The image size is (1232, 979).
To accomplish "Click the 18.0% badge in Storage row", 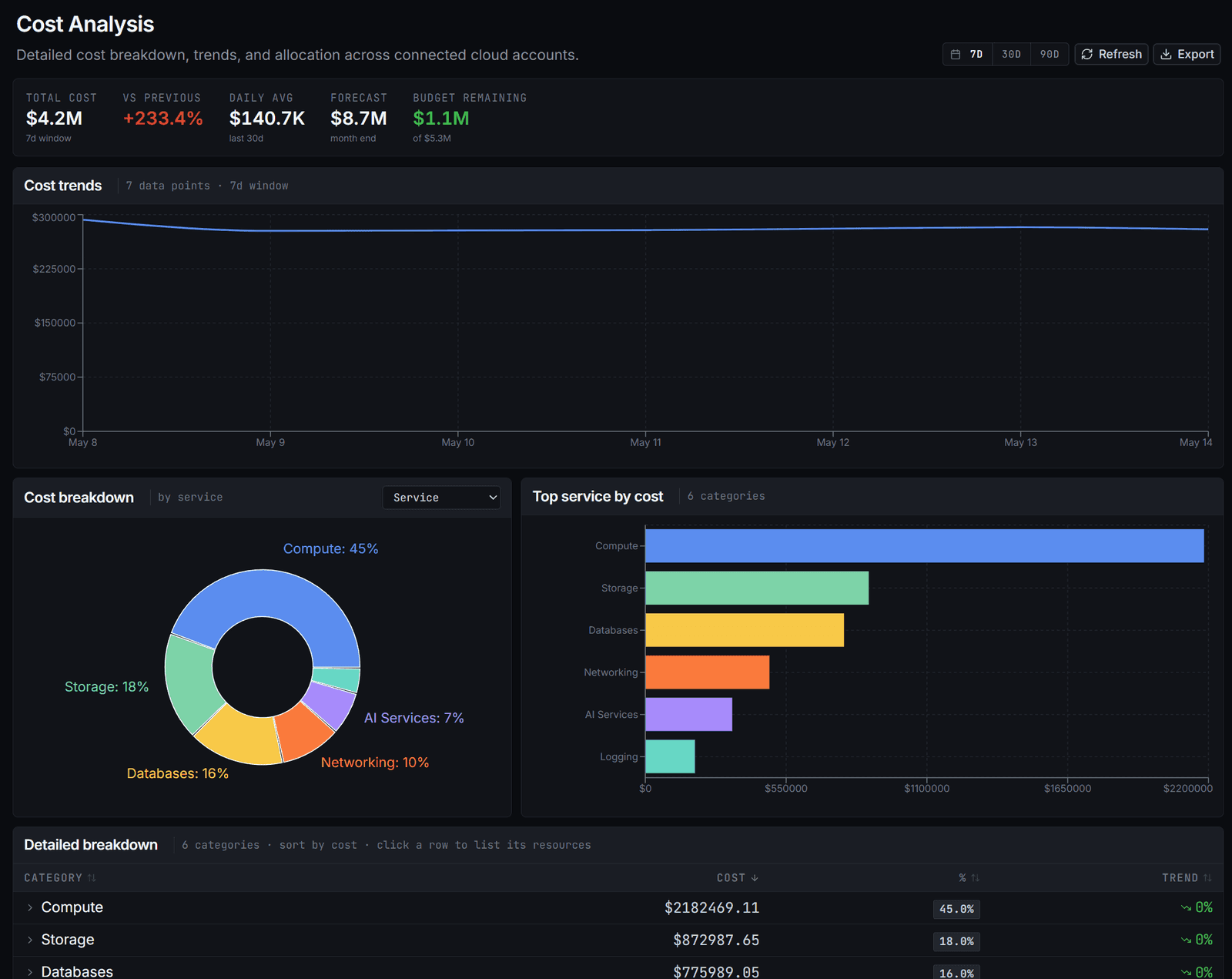I will (x=956, y=941).
